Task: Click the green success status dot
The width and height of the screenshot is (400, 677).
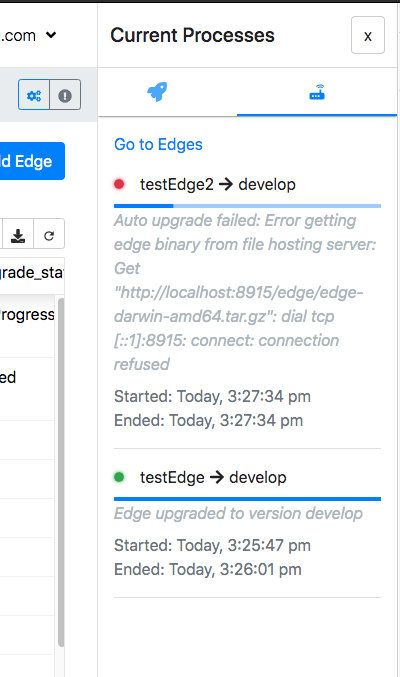Action: [119, 477]
